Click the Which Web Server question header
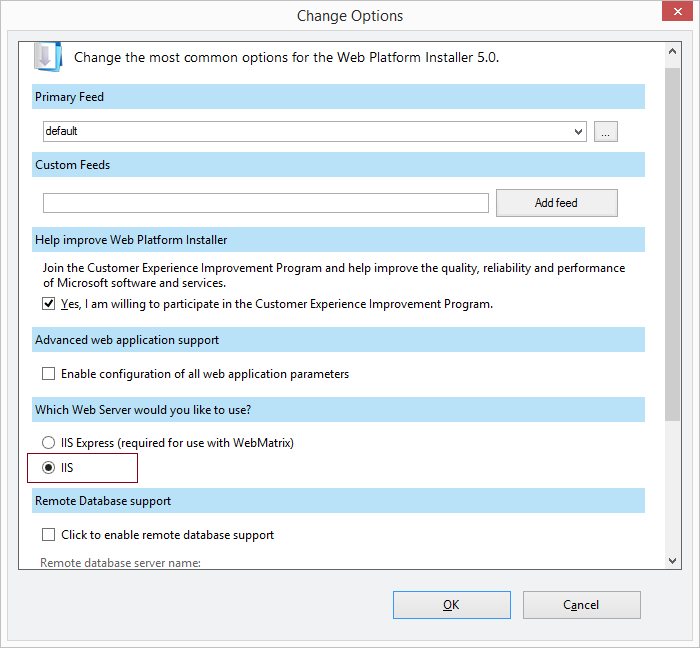This screenshot has height=648, width=700. point(338,410)
